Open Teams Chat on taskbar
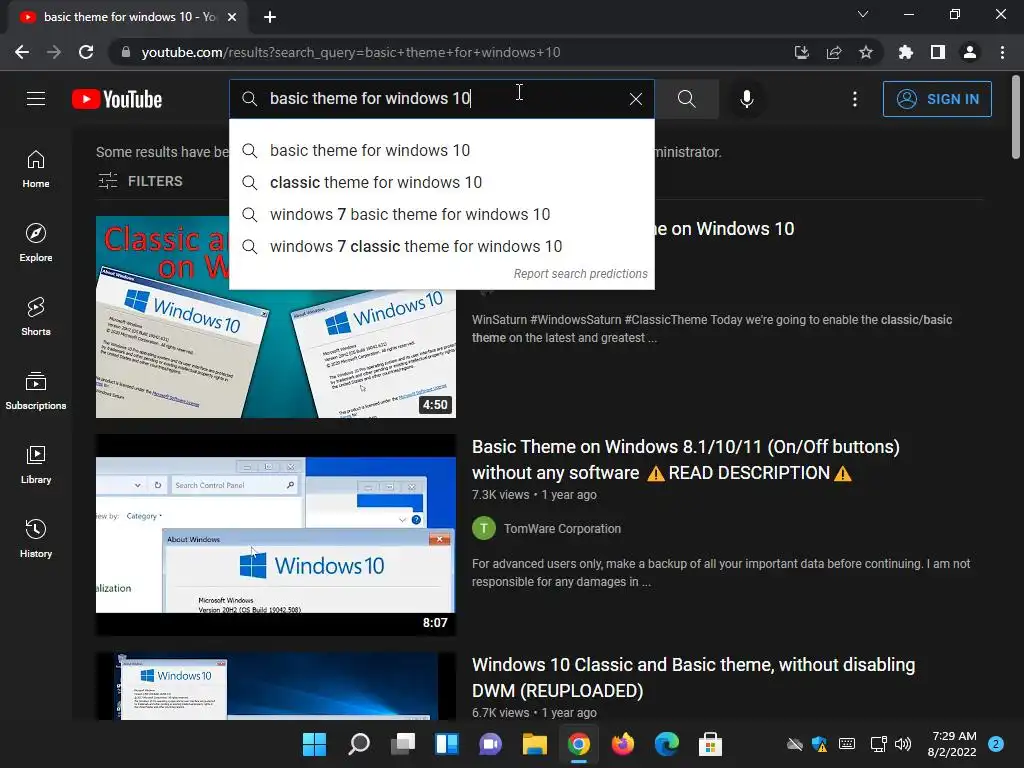Image resolution: width=1024 pixels, height=768 pixels. (490, 744)
